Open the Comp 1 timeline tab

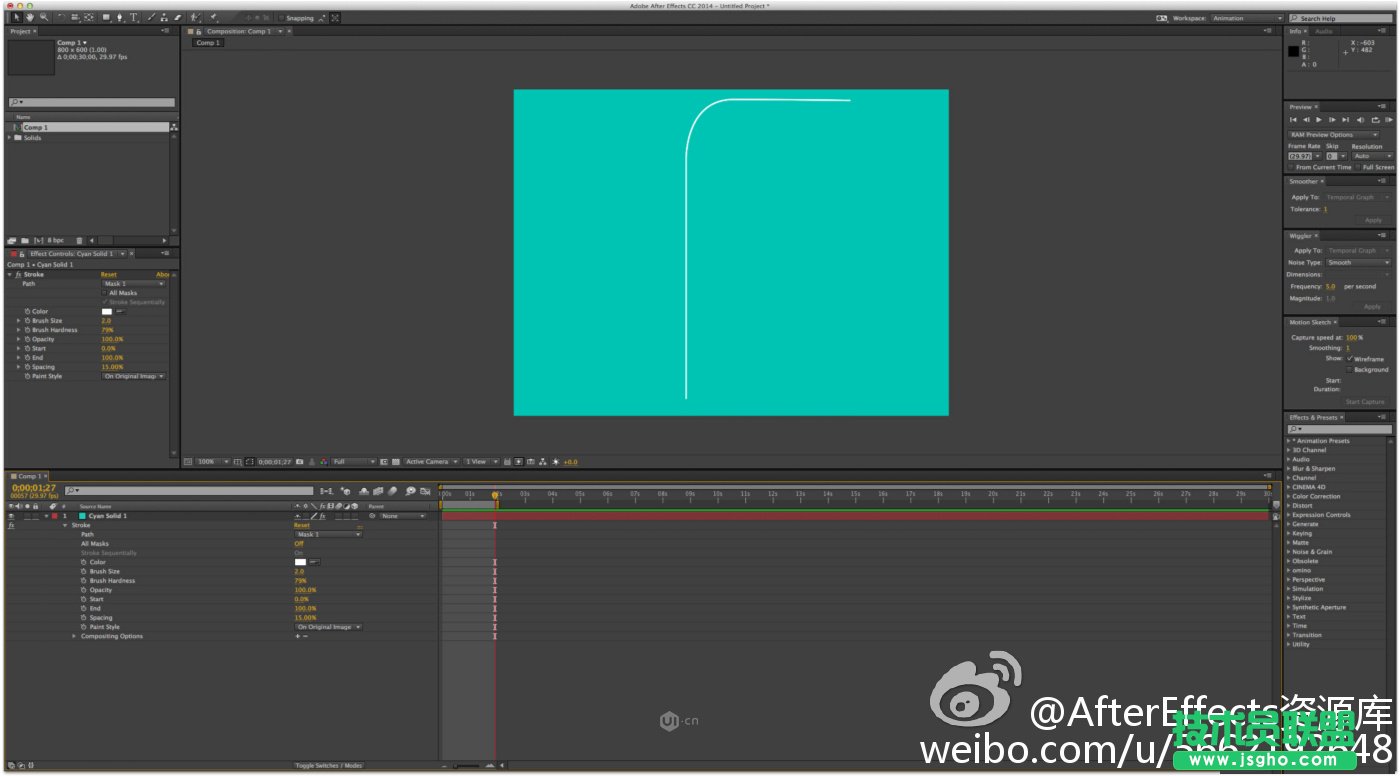[28, 476]
